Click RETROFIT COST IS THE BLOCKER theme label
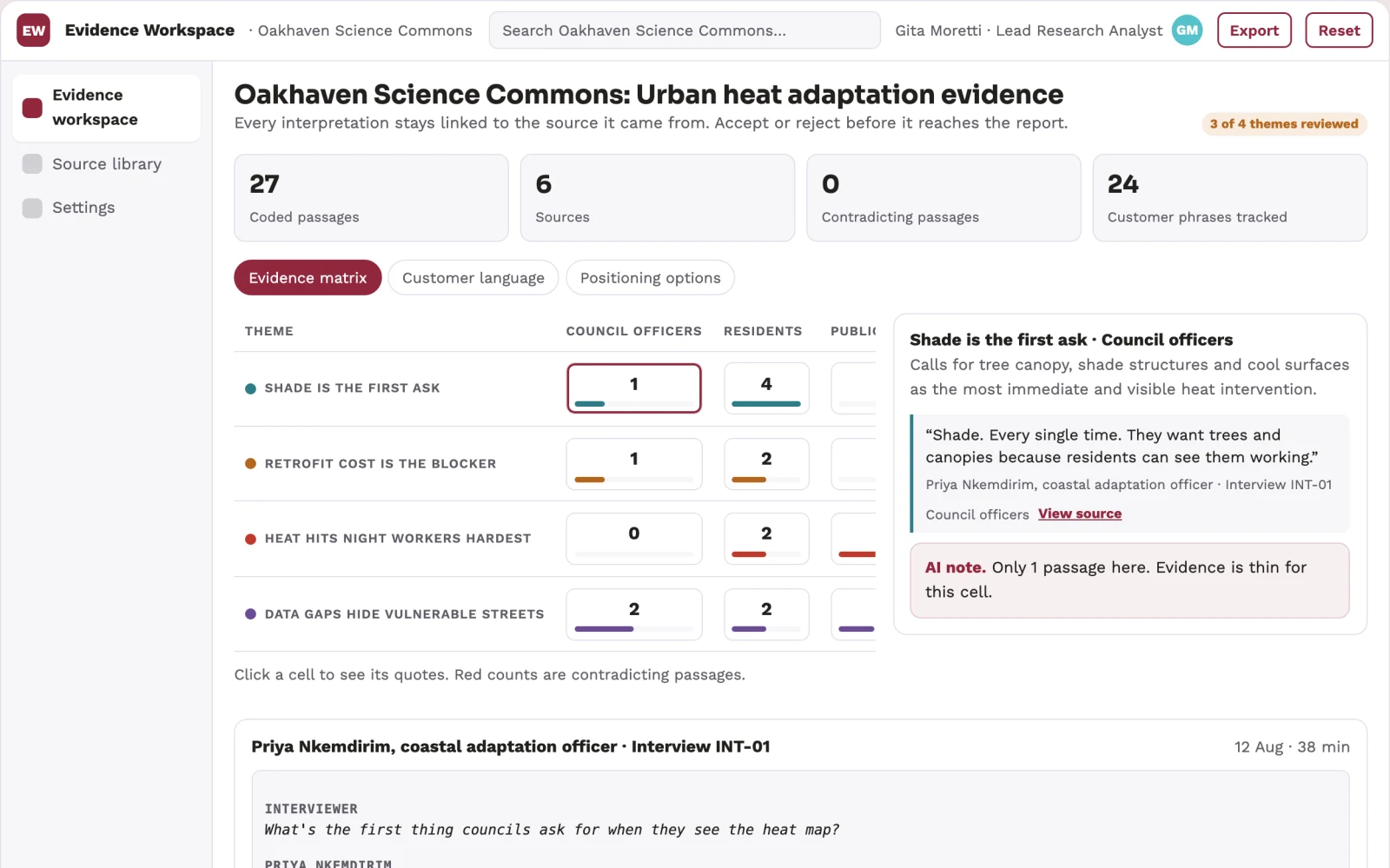1390x868 pixels. [381, 464]
